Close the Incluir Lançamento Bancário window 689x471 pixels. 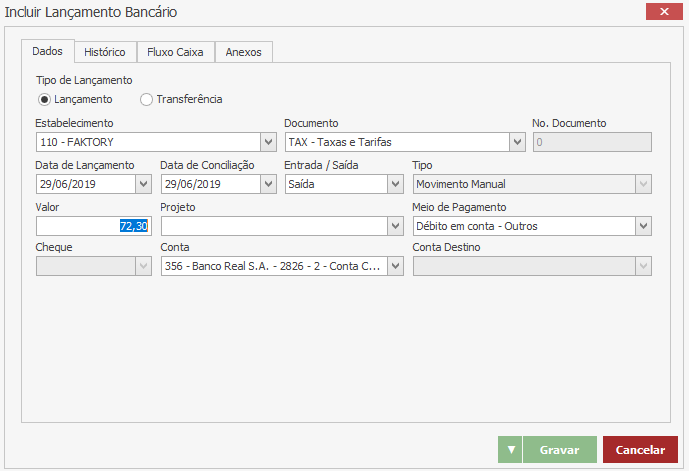(x=663, y=12)
